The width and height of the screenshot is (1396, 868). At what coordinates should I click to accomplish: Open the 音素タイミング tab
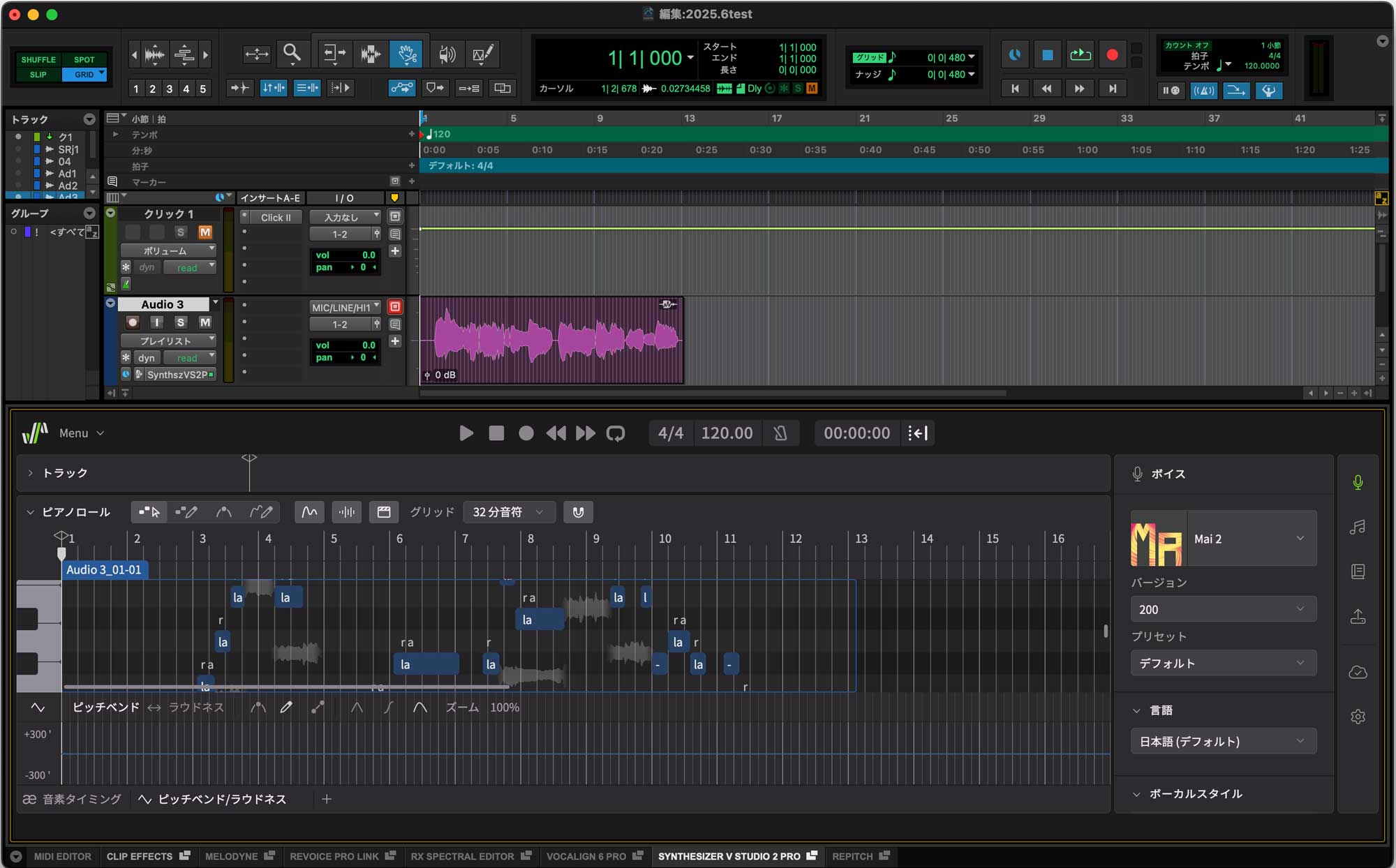coord(73,800)
